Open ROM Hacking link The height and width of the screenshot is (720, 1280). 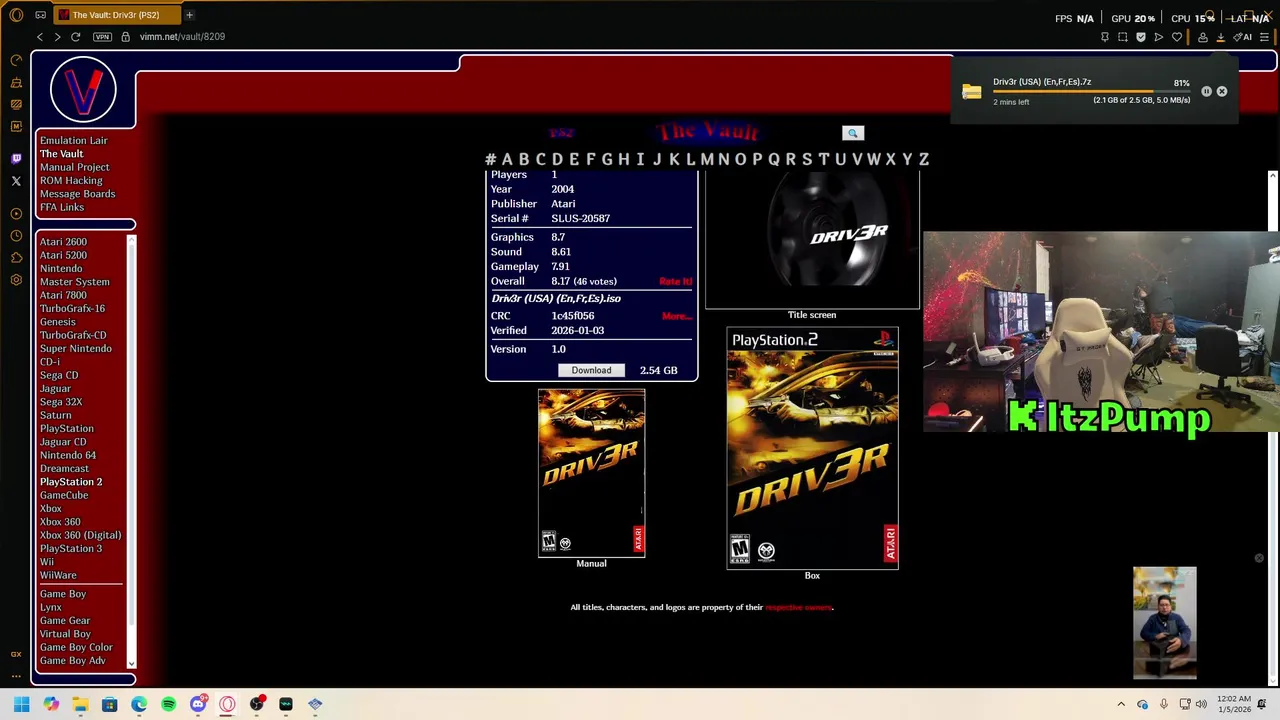coord(71,181)
